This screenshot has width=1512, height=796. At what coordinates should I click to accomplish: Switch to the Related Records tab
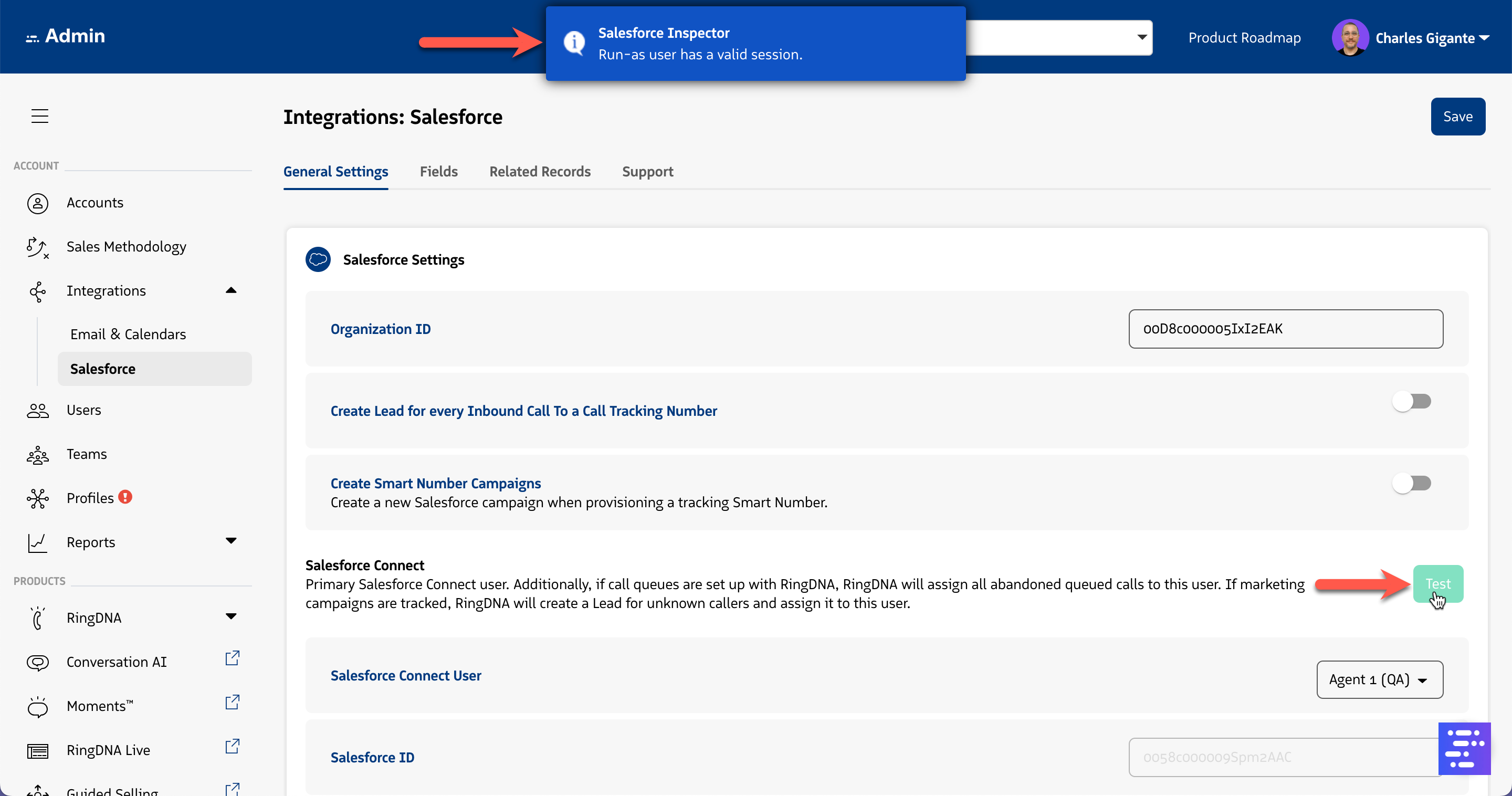[539, 171]
